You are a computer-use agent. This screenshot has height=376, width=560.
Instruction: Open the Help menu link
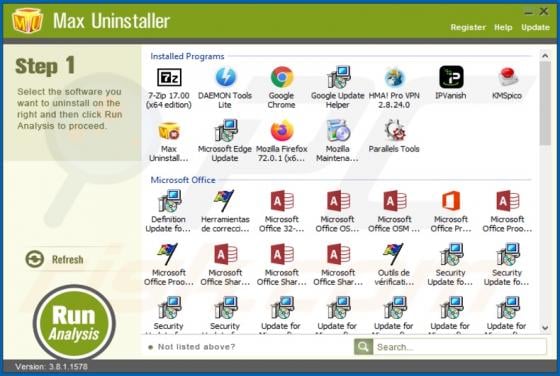(x=503, y=27)
